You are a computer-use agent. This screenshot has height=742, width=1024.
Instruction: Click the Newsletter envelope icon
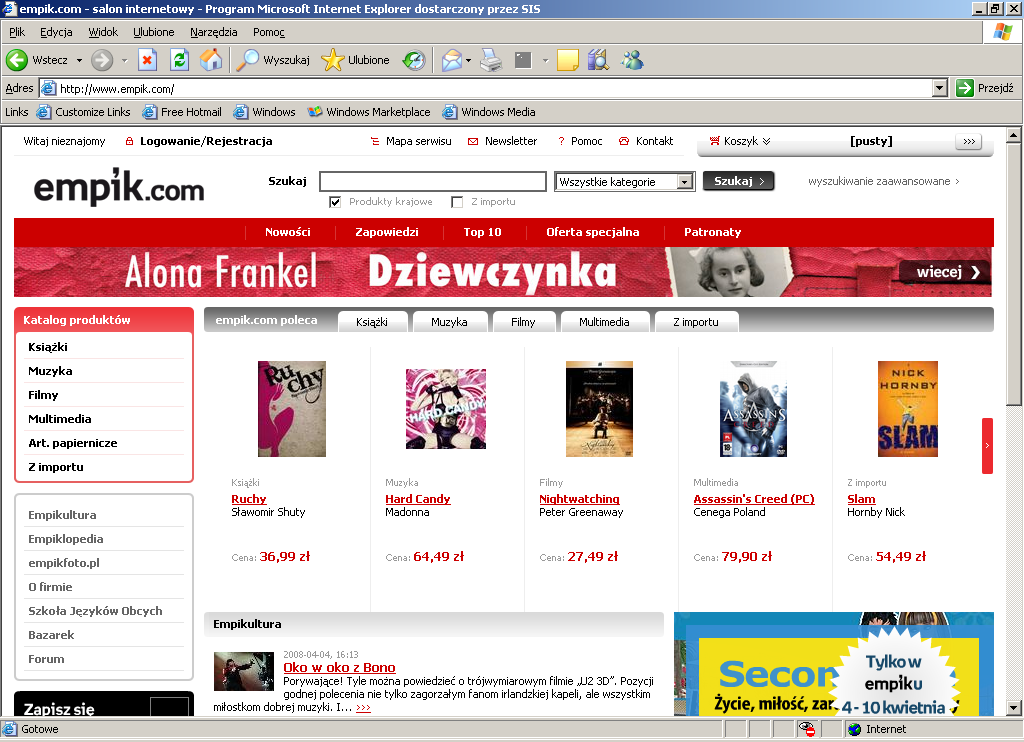pyautogui.click(x=473, y=141)
